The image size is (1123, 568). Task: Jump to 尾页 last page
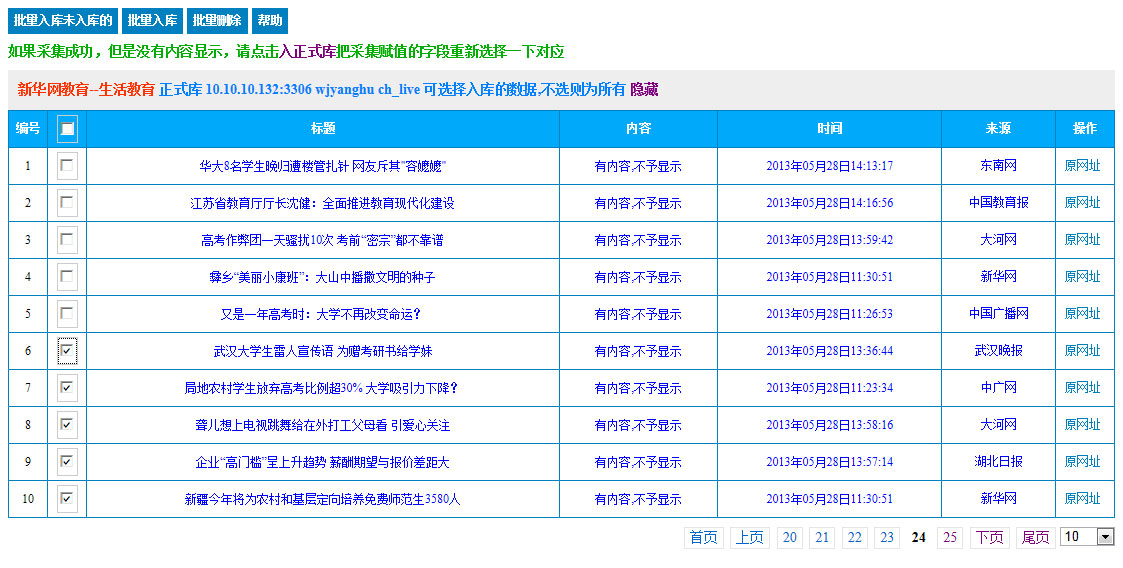pos(1035,538)
